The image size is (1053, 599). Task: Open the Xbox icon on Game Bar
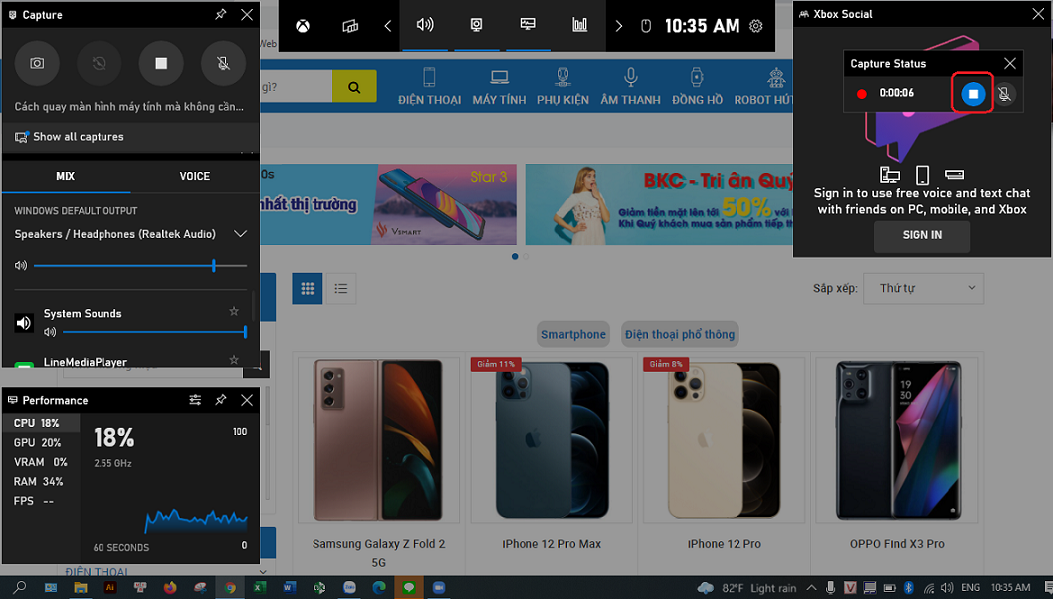pos(303,26)
